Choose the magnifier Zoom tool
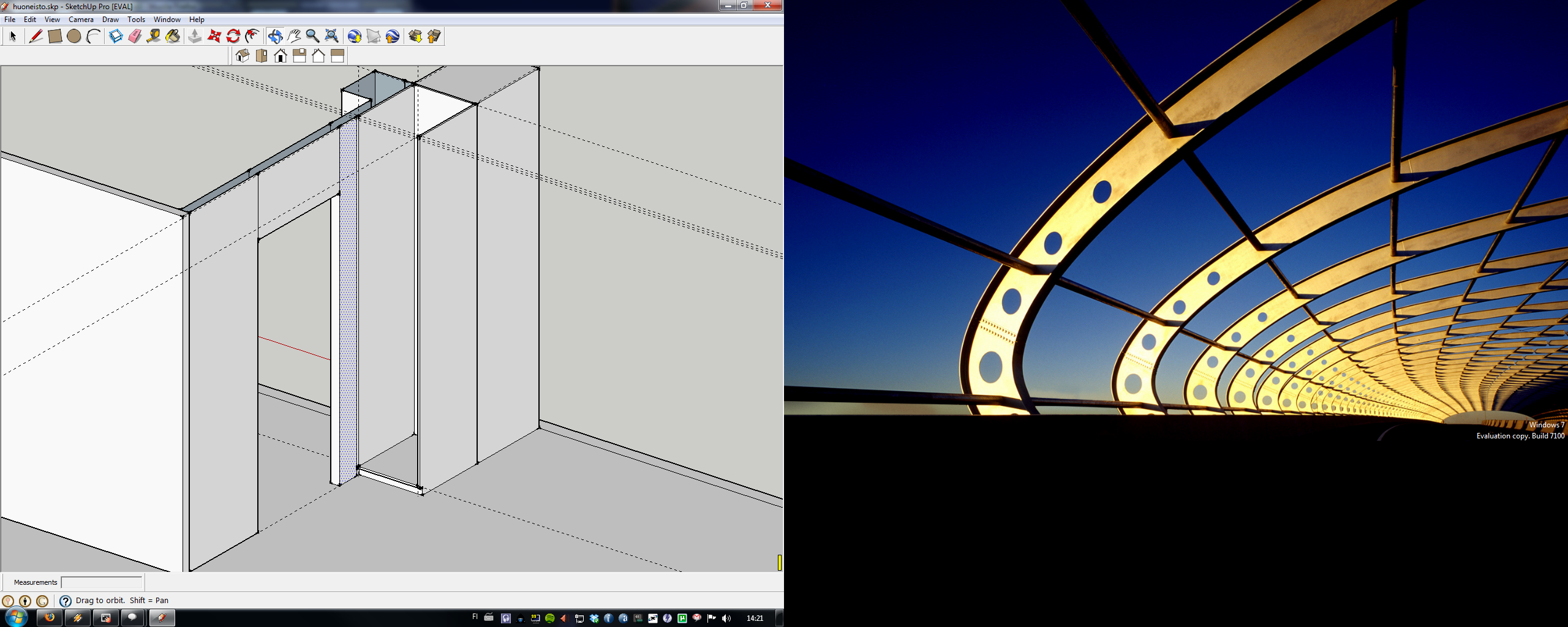 (312, 37)
